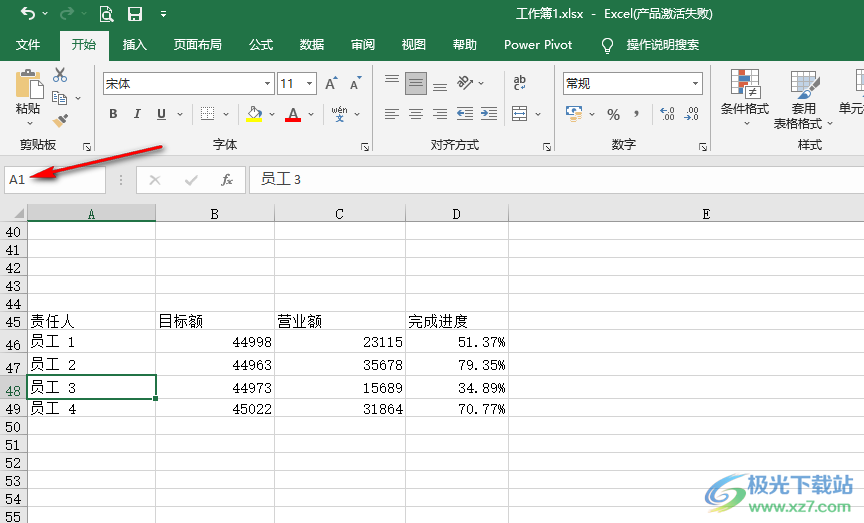This screenshot has height=523, width=864.
Task: Open alignment dialog launcher in 对齐方式 group
Action: [x=547, y=147]
